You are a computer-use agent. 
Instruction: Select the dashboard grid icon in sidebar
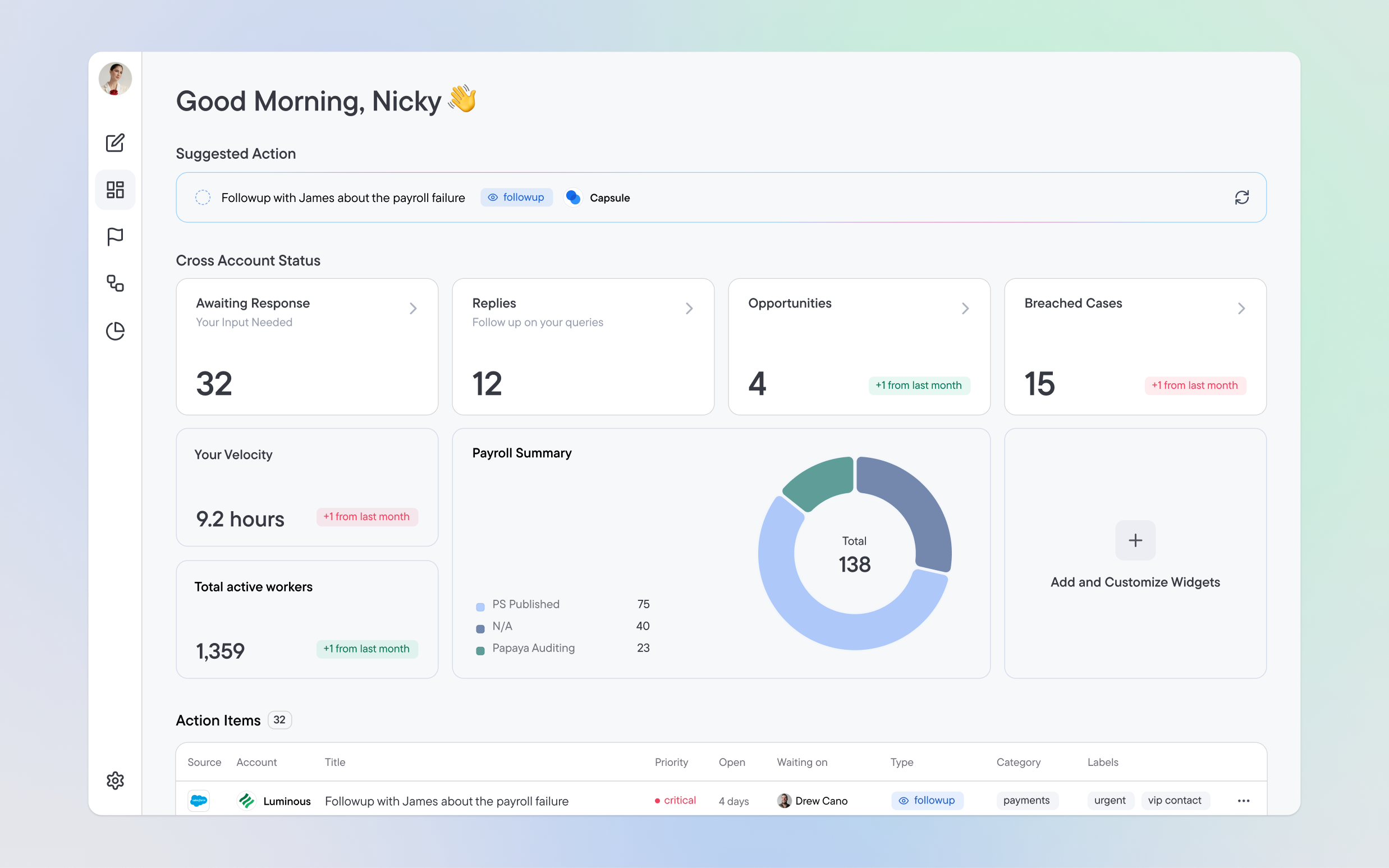[x=115, y=190]
